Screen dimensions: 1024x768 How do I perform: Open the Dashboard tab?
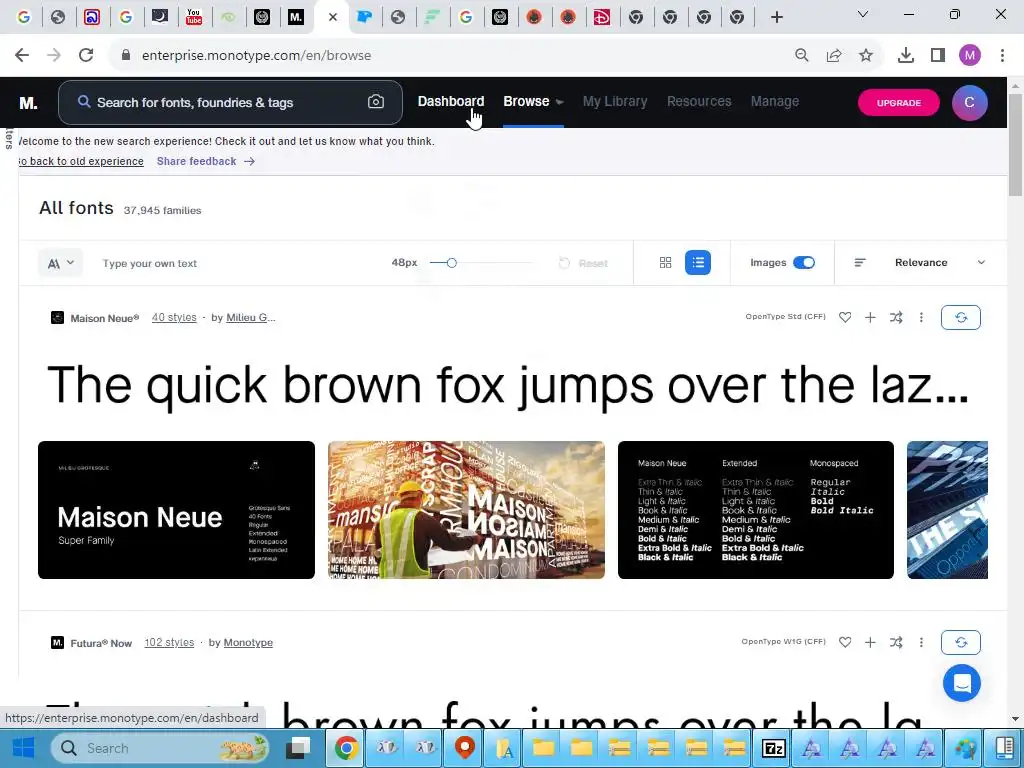pos(451,101)
